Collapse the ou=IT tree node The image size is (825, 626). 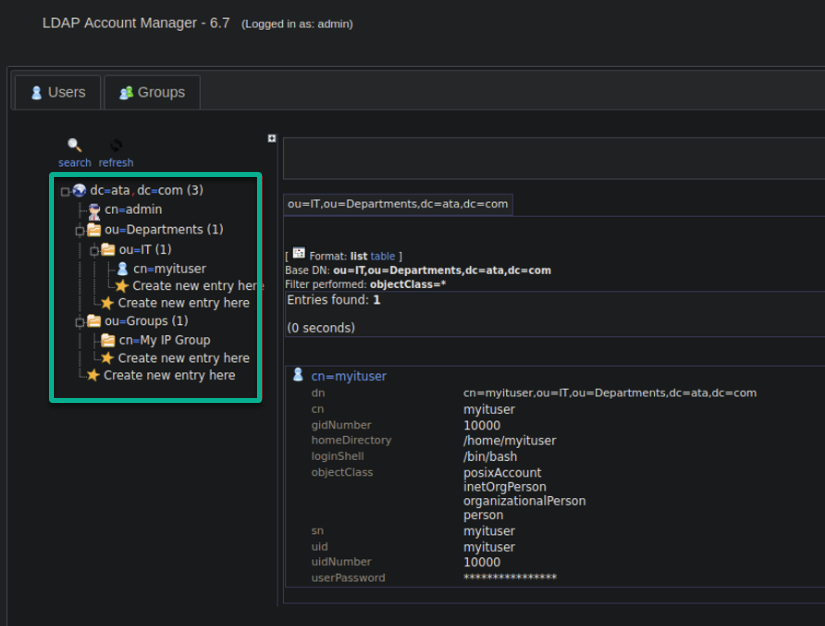[94, 251]
